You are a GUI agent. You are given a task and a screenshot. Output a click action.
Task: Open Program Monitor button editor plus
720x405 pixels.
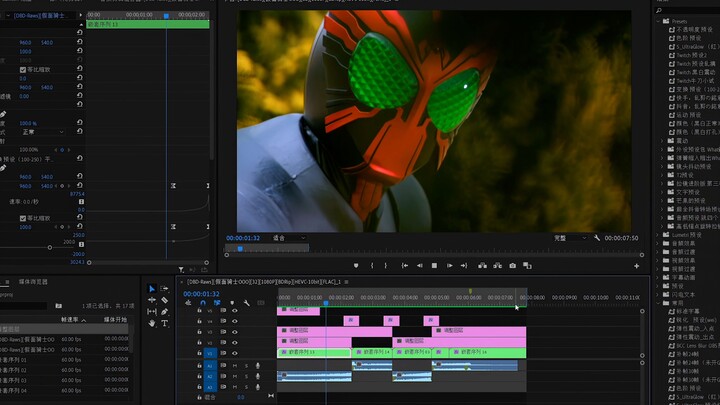click(x=636, y=266)
